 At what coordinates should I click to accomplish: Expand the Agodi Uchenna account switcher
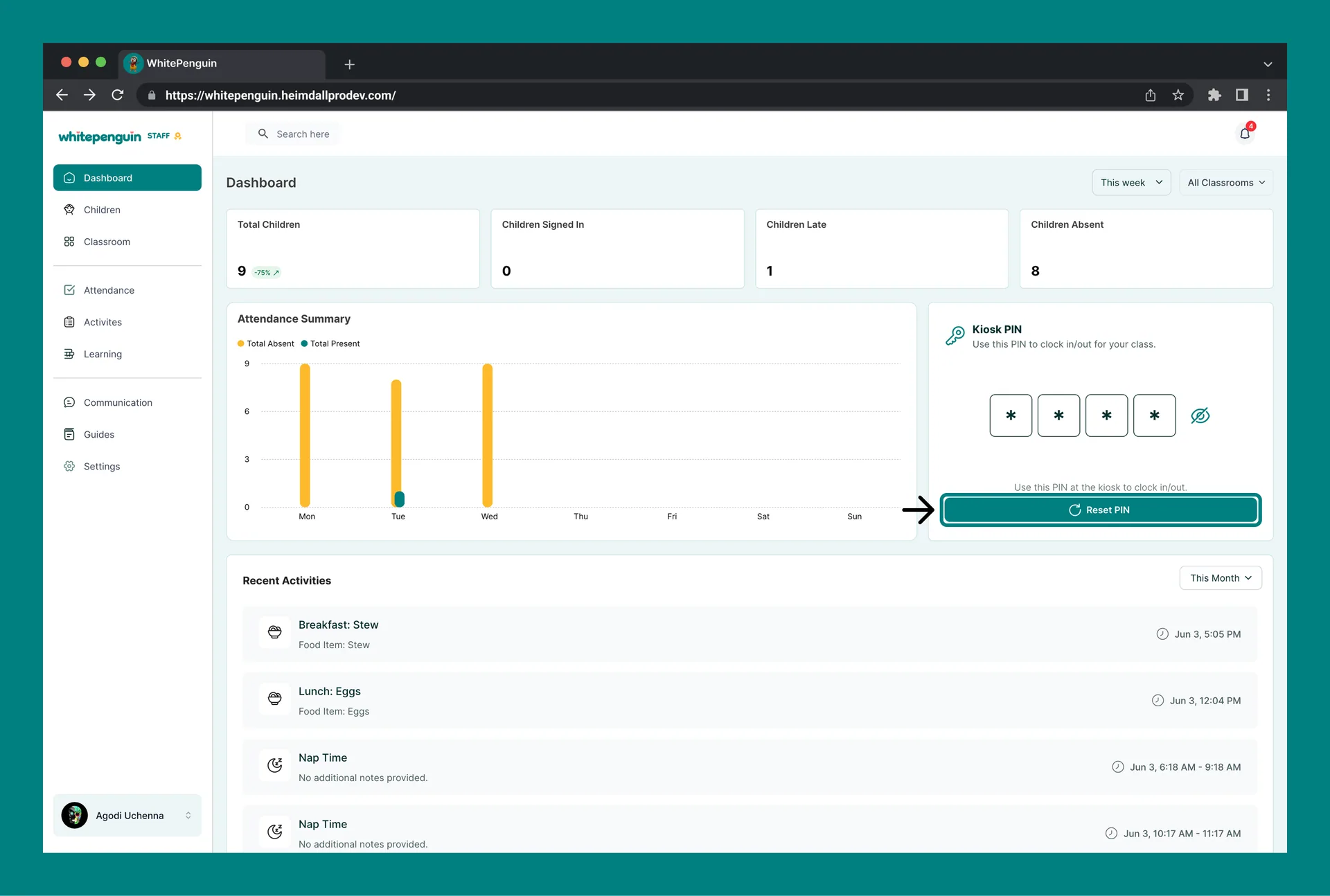pyautogui.click(x=127, y=815)
